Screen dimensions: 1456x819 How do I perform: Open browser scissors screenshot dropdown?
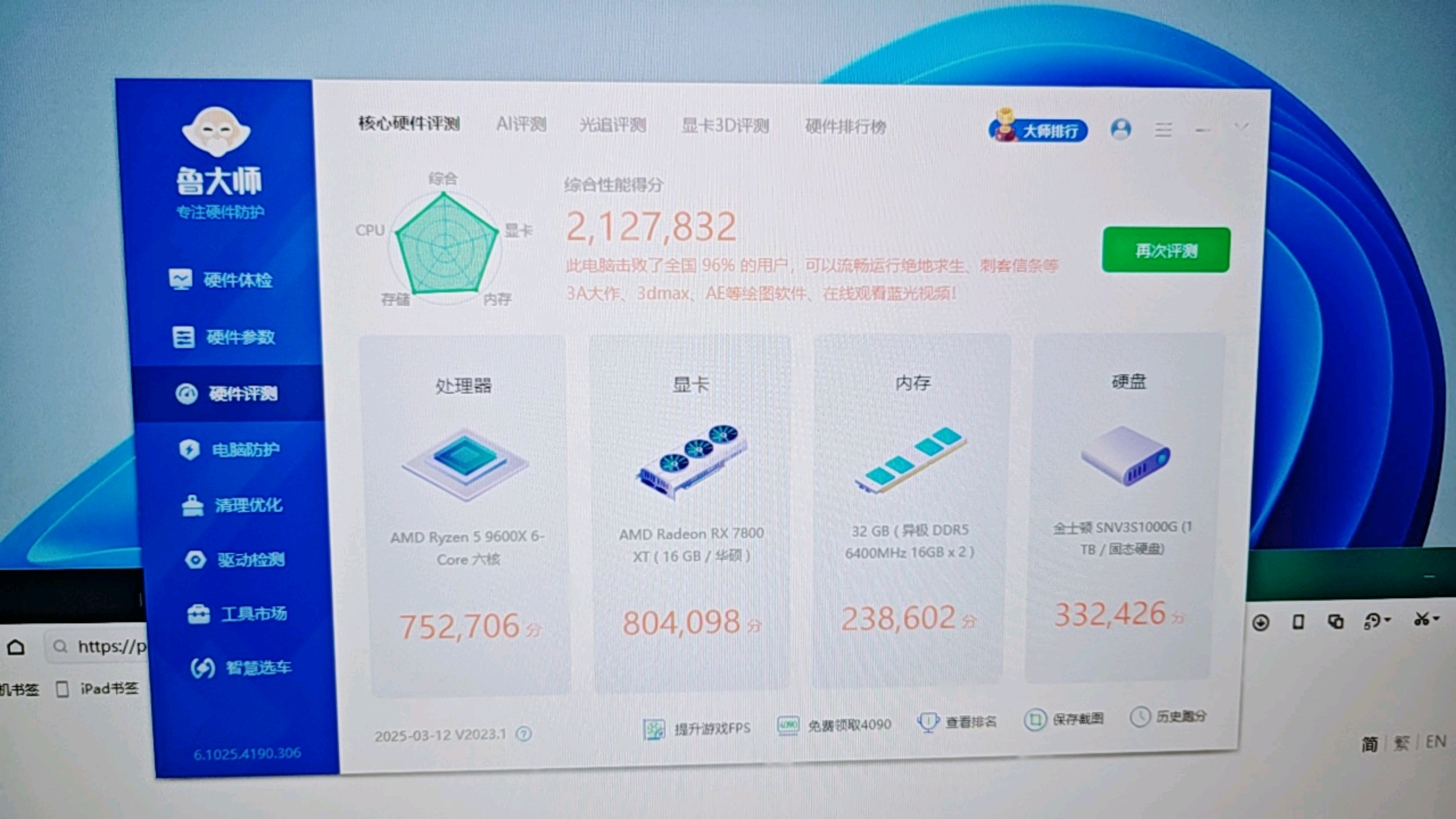point(1427,619)
